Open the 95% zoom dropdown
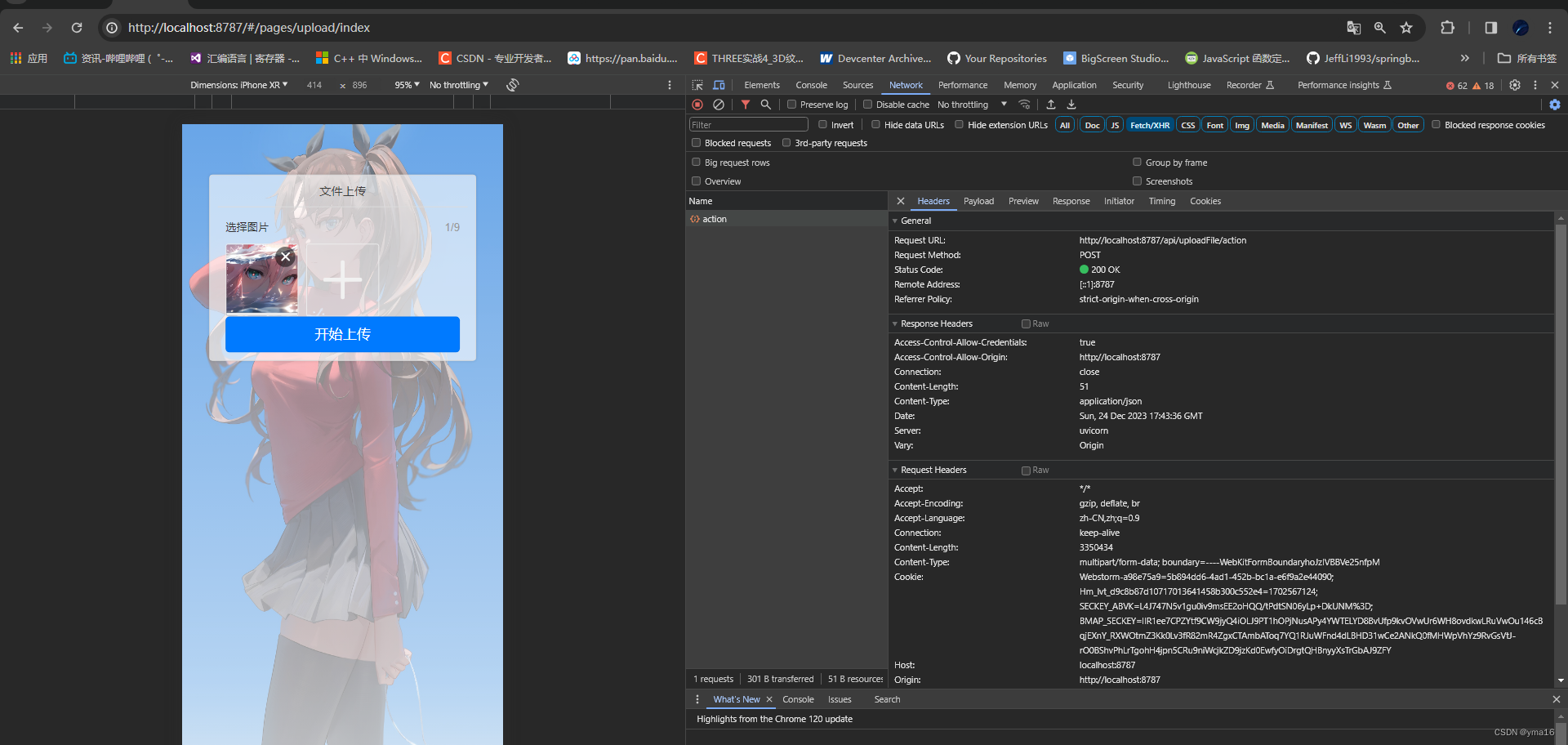Image resolution: width=1568 pixels, height=745 pixels. 407,85
